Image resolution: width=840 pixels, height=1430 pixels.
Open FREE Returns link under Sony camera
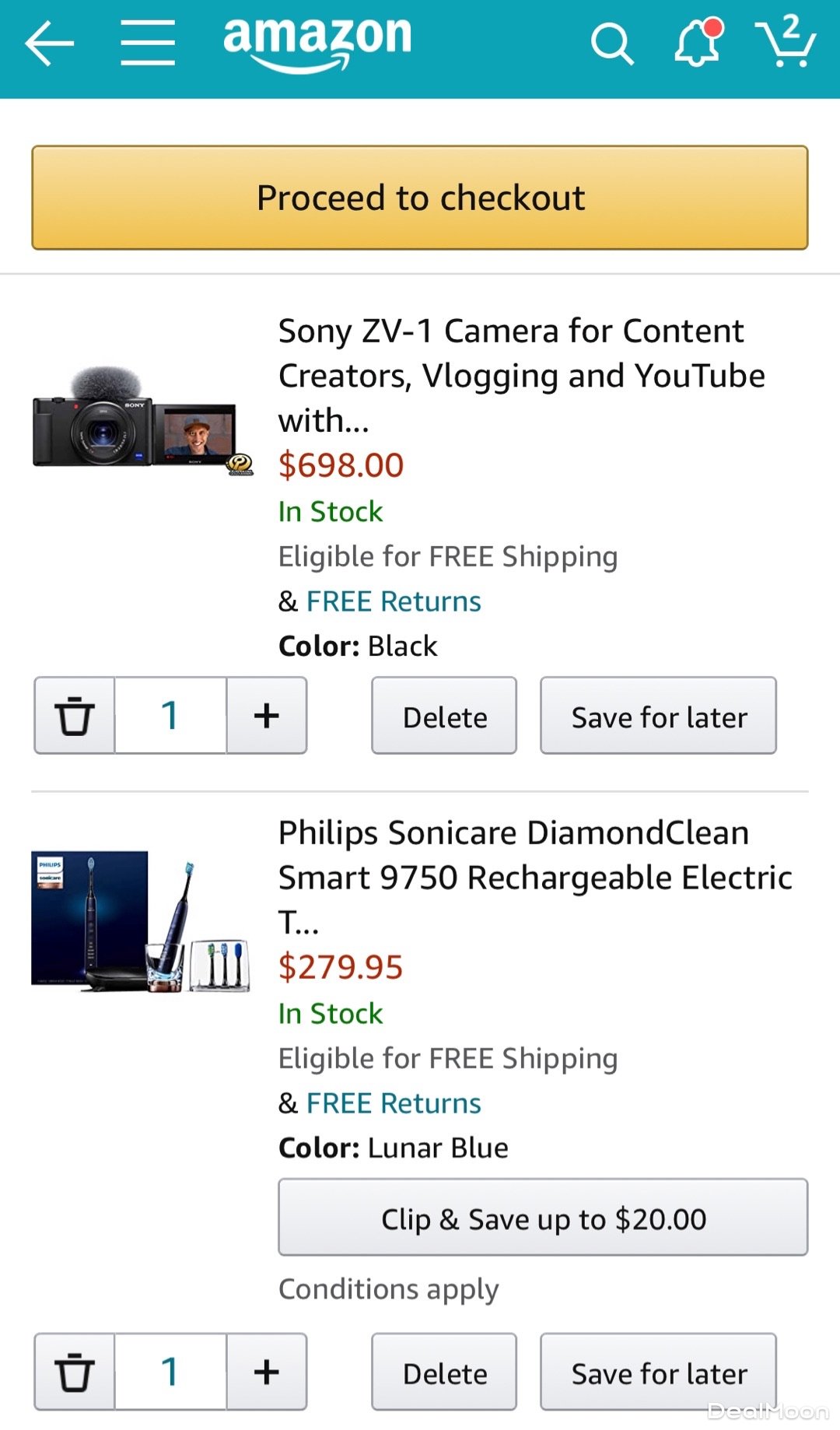[394, 601]
